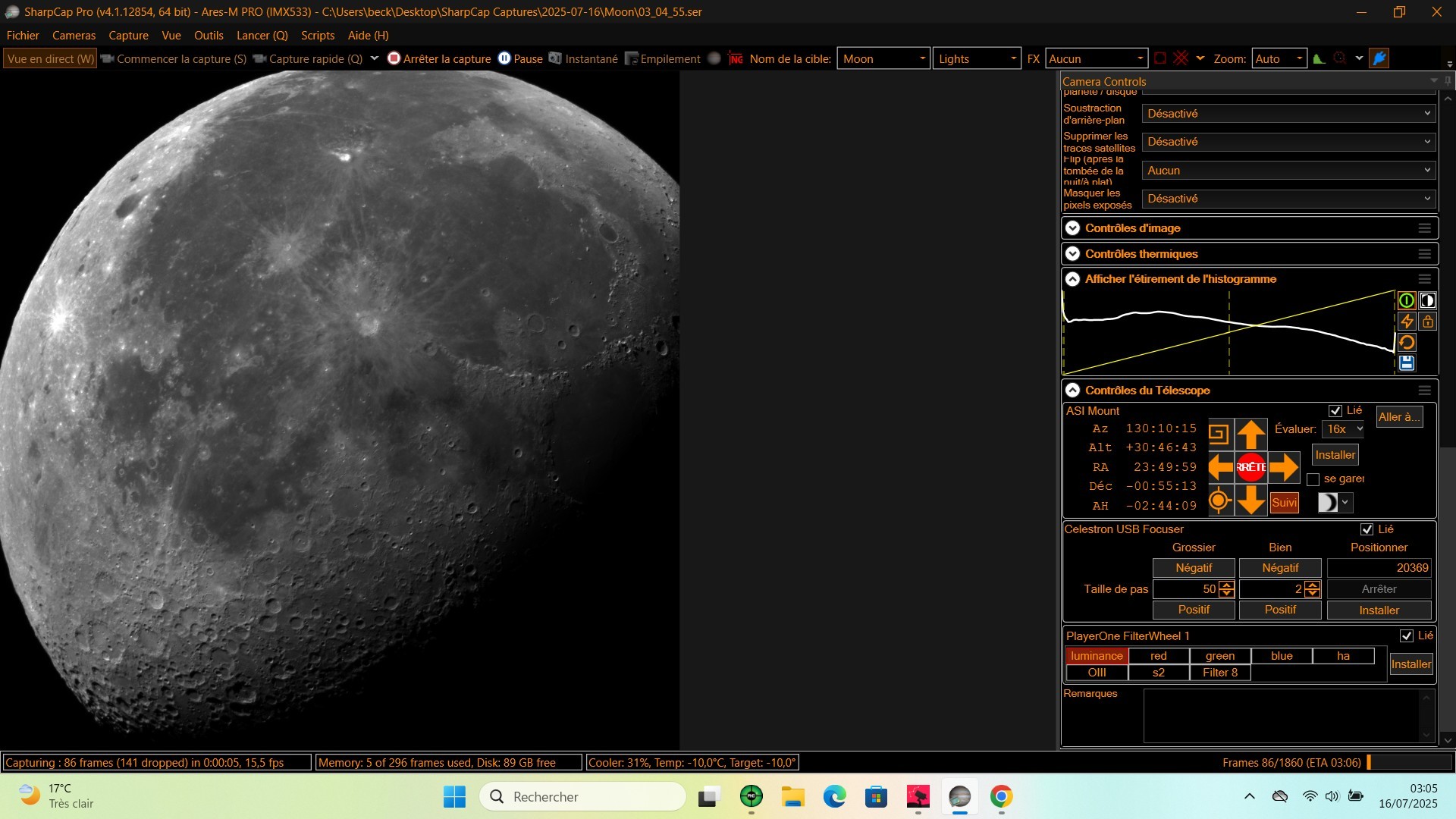Slew the mount right with the arrow
1456x819 pixels.
pyautogui.click(x=1283, y=467)
